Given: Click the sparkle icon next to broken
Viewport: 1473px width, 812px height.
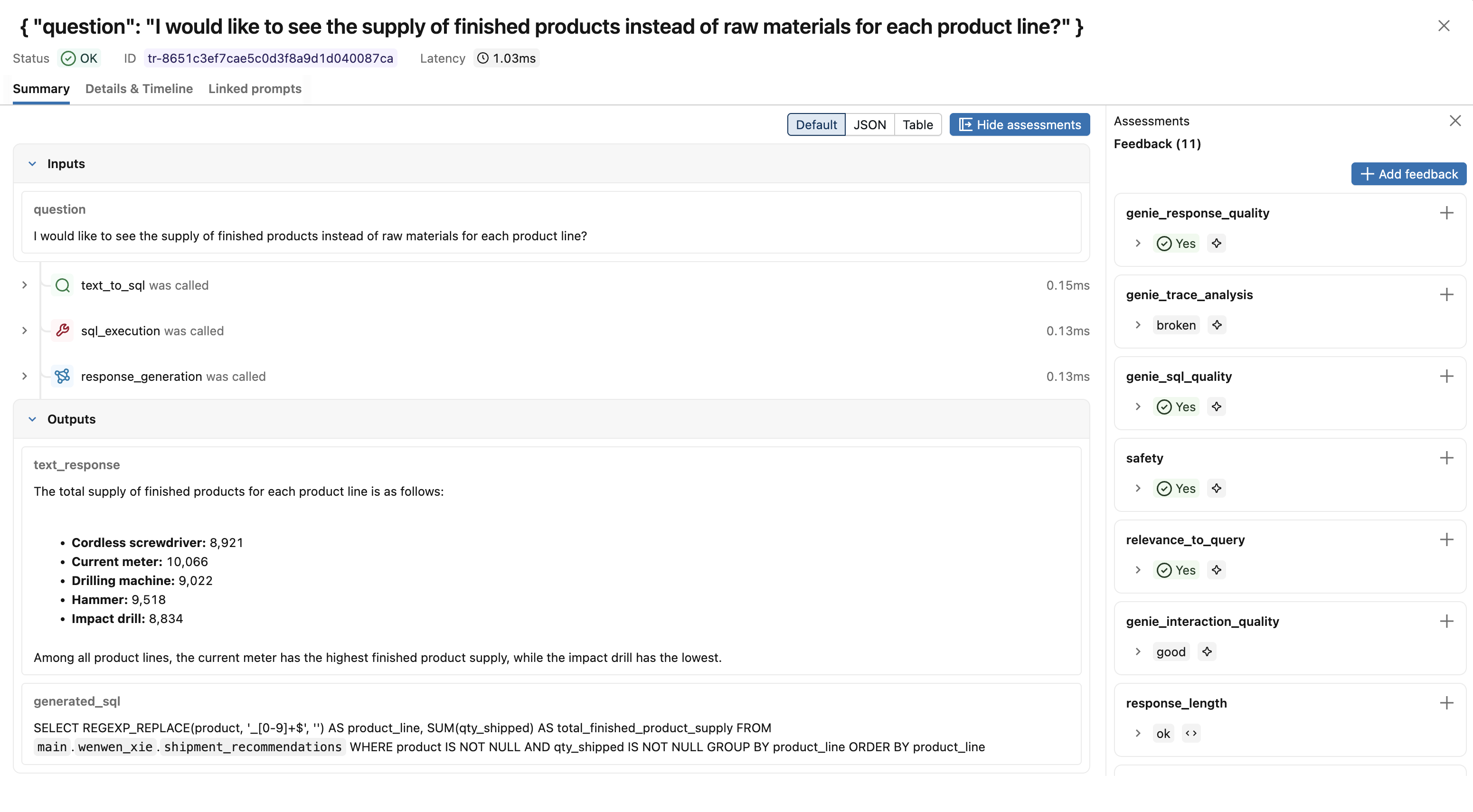Looking at the screenshot, I should (1217, 325).
